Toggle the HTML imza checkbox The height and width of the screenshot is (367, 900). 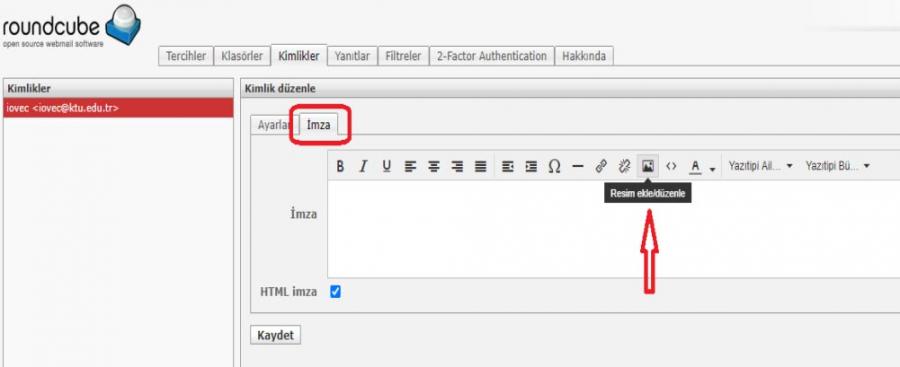coord(335,292)
